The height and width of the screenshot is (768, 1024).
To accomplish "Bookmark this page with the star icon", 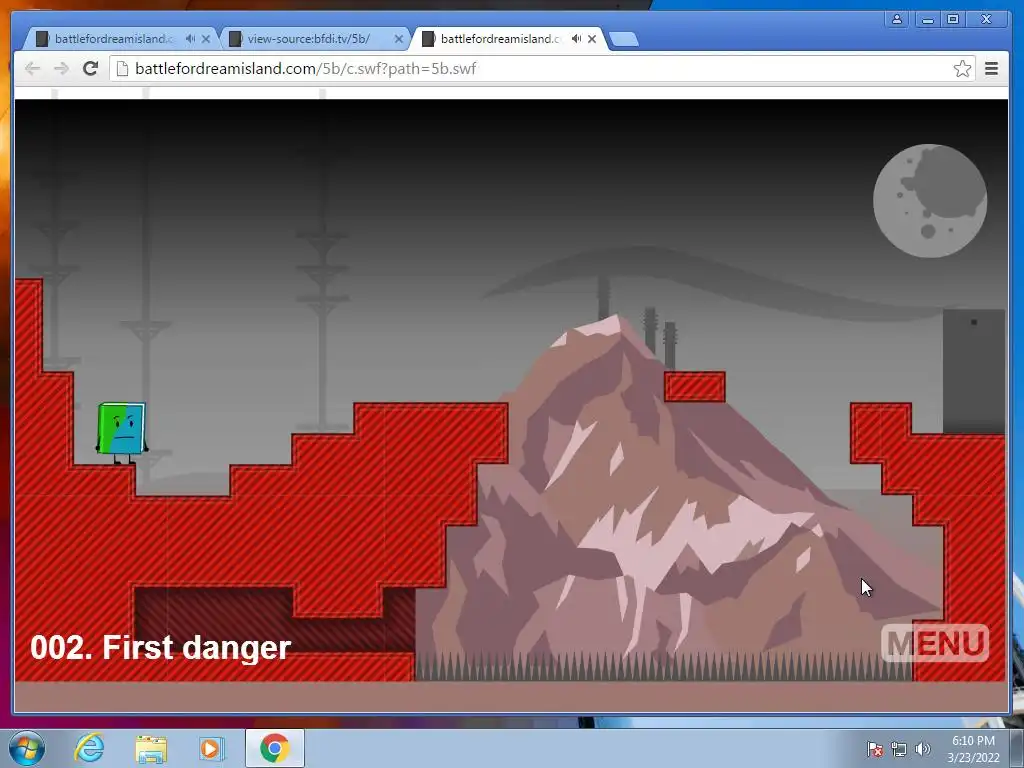I will 962,69.
